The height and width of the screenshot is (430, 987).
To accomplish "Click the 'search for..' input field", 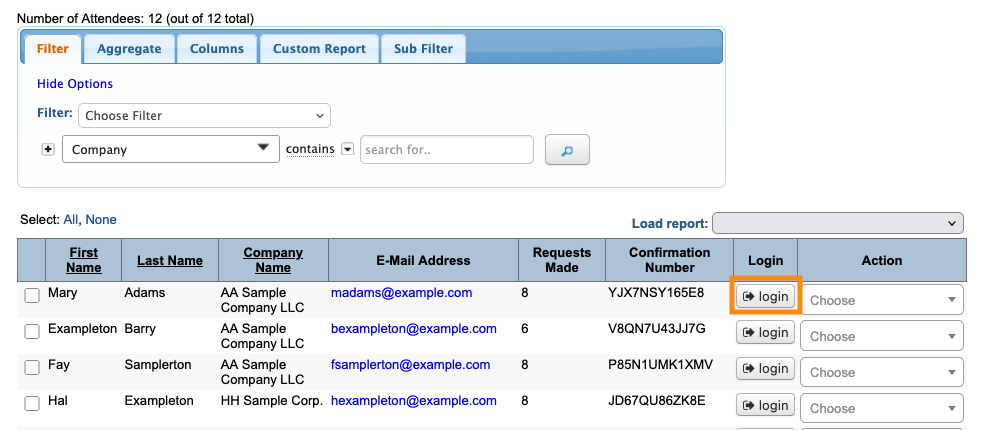I will pos(447,150).
